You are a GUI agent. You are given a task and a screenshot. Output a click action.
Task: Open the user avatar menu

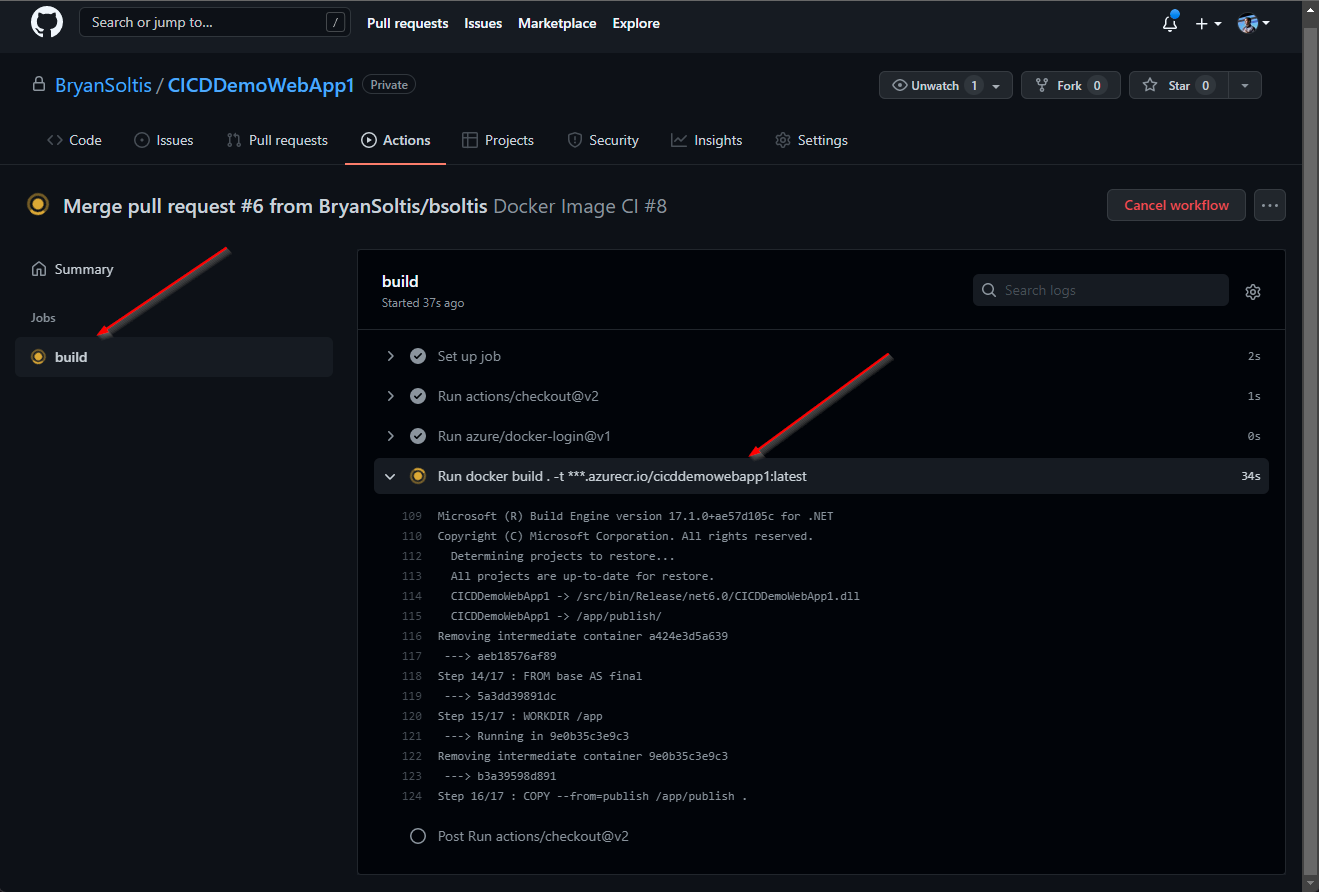pos(1252,23)
